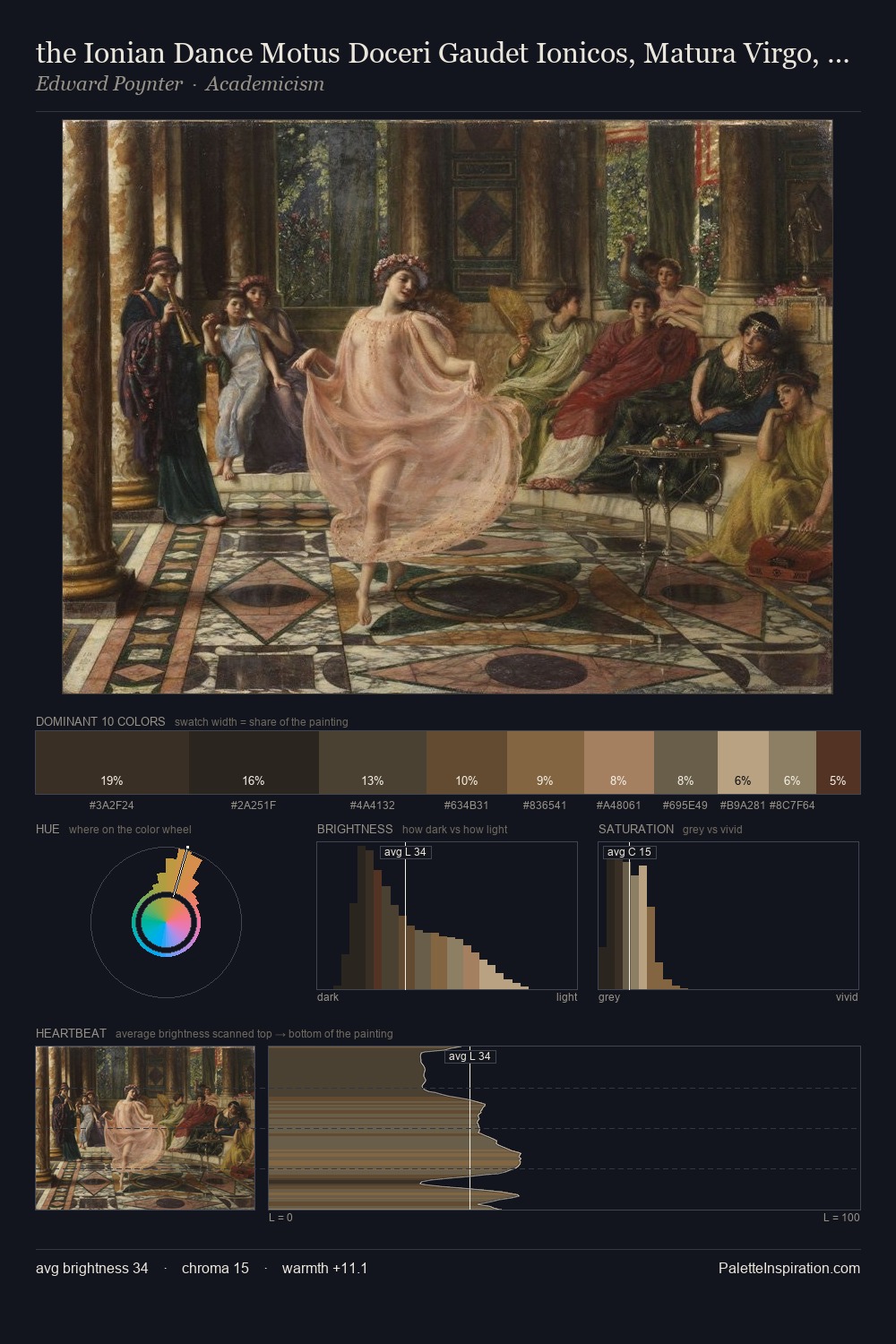Screen dimensions: 896x1344
Task: Open PaletteInspiration.com link
Action: click(x=789, y=1268)
